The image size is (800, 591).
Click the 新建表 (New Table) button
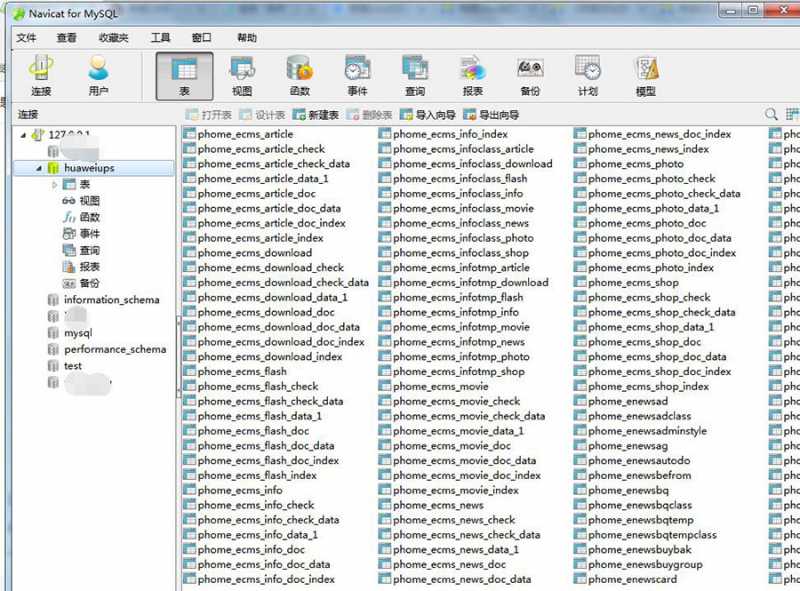coord(315,115)
